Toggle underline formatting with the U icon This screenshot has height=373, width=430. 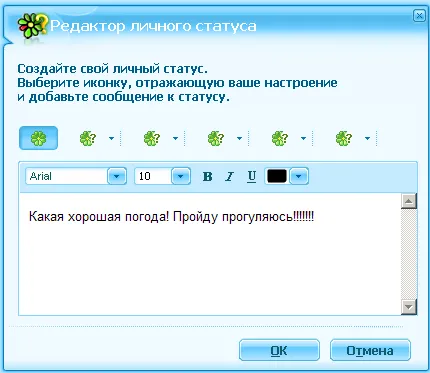[252, 176]
